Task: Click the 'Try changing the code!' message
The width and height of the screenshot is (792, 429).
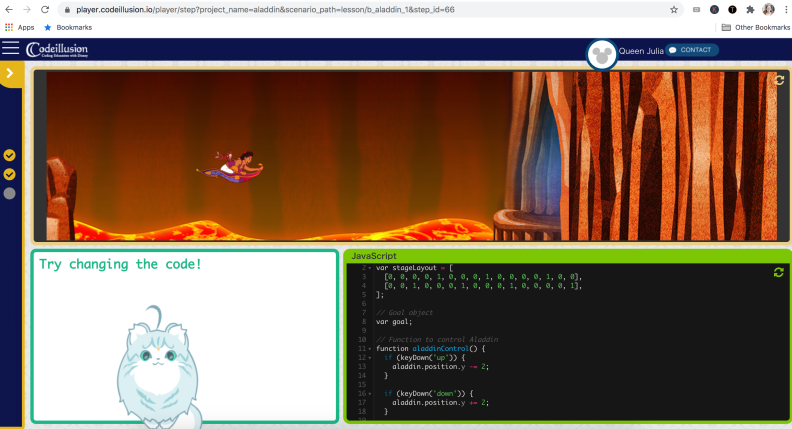Action: point(120,264)
